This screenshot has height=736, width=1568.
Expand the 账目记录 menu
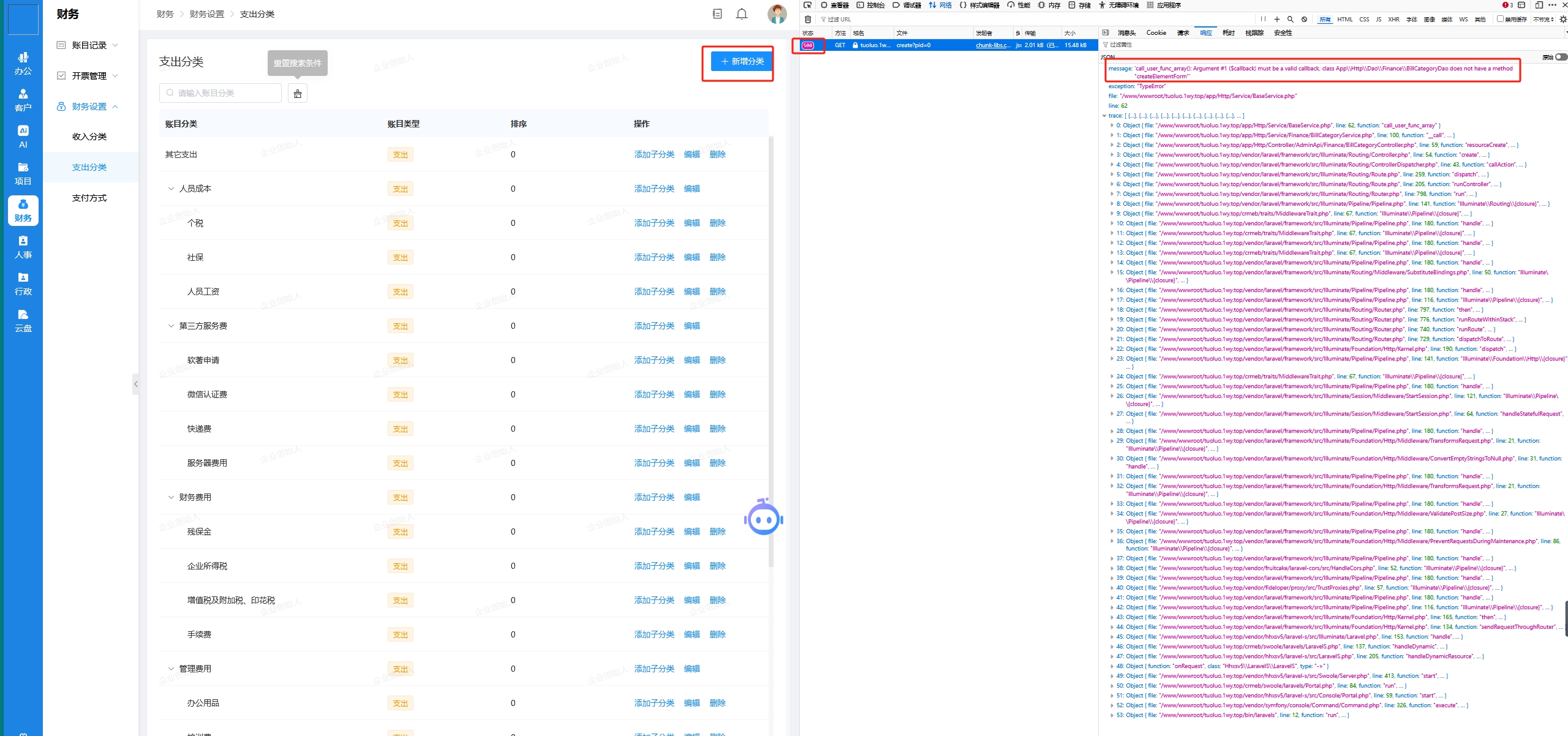[x=90, y=45]
